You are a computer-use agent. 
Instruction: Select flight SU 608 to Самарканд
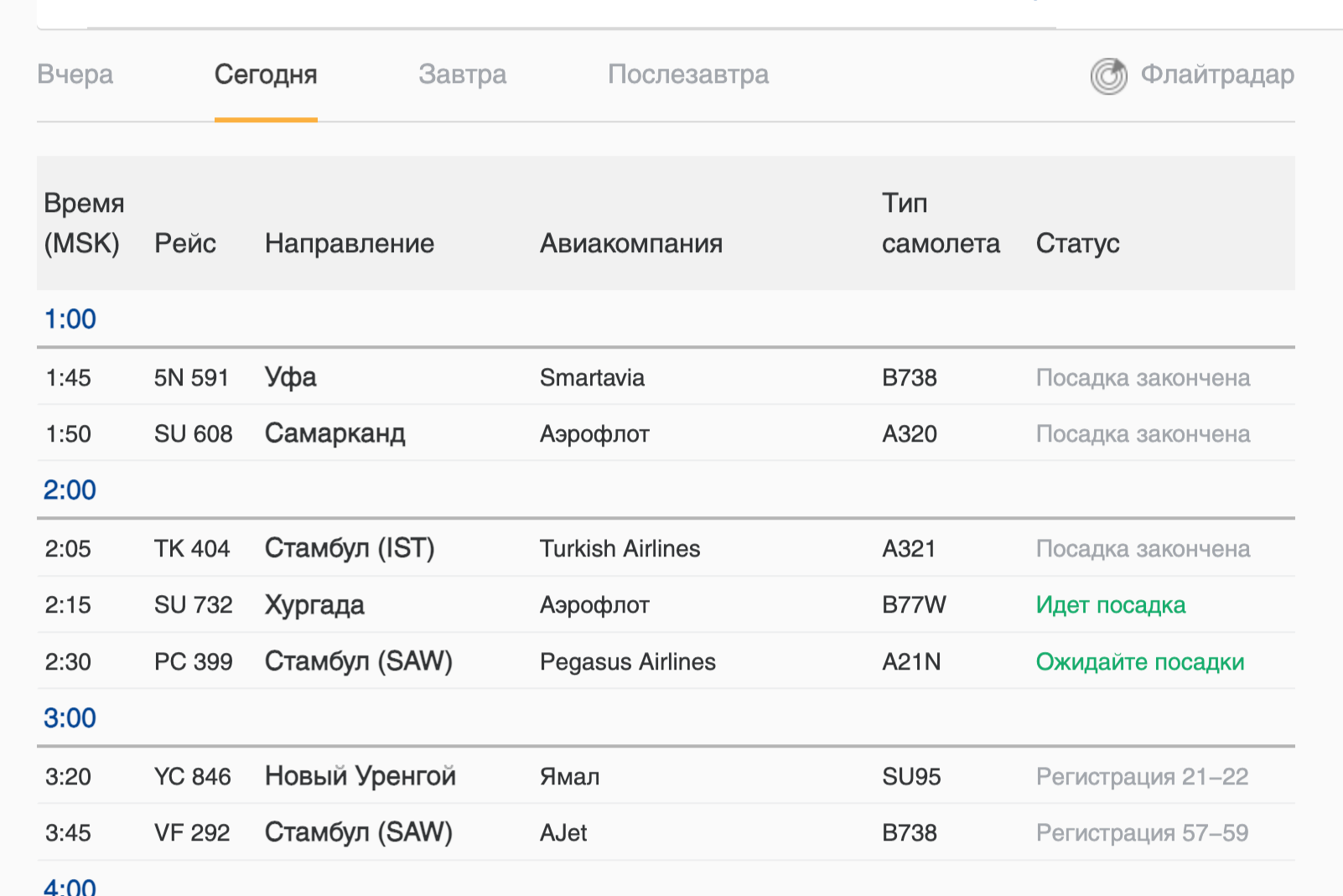coord(193,434)
